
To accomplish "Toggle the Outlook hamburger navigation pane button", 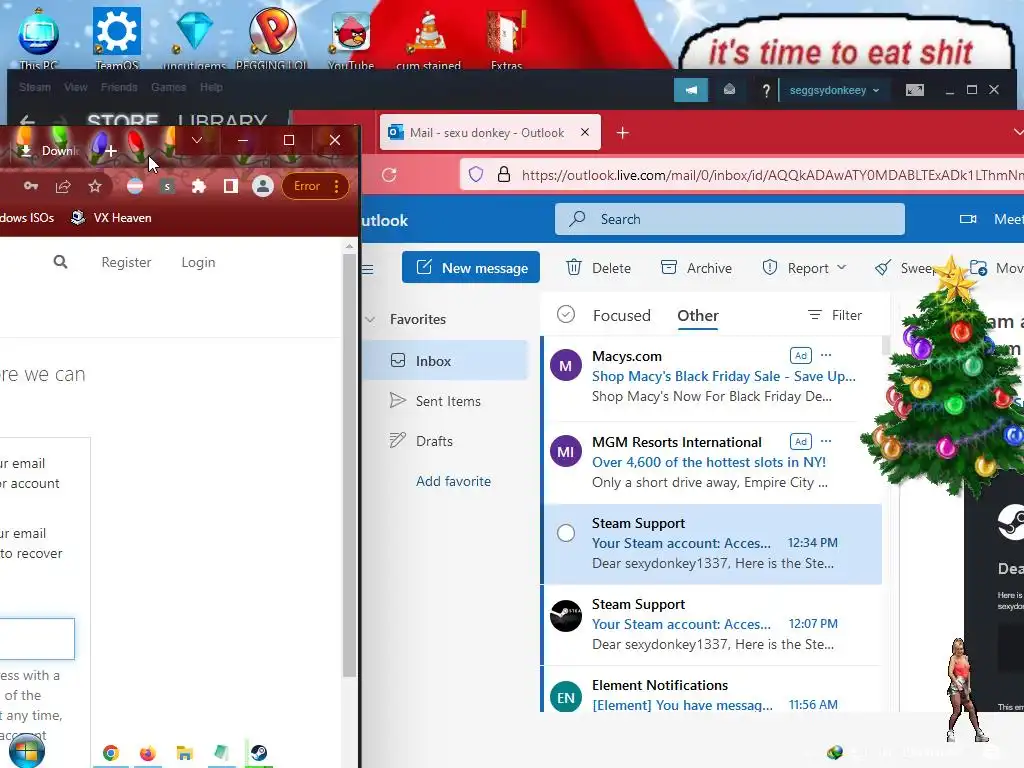I will (x=368, y=268).
